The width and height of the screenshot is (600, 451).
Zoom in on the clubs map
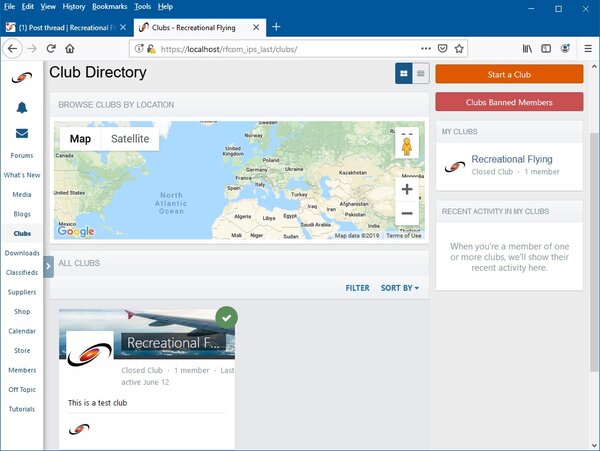pyautogui.click(x=407, y=189)
